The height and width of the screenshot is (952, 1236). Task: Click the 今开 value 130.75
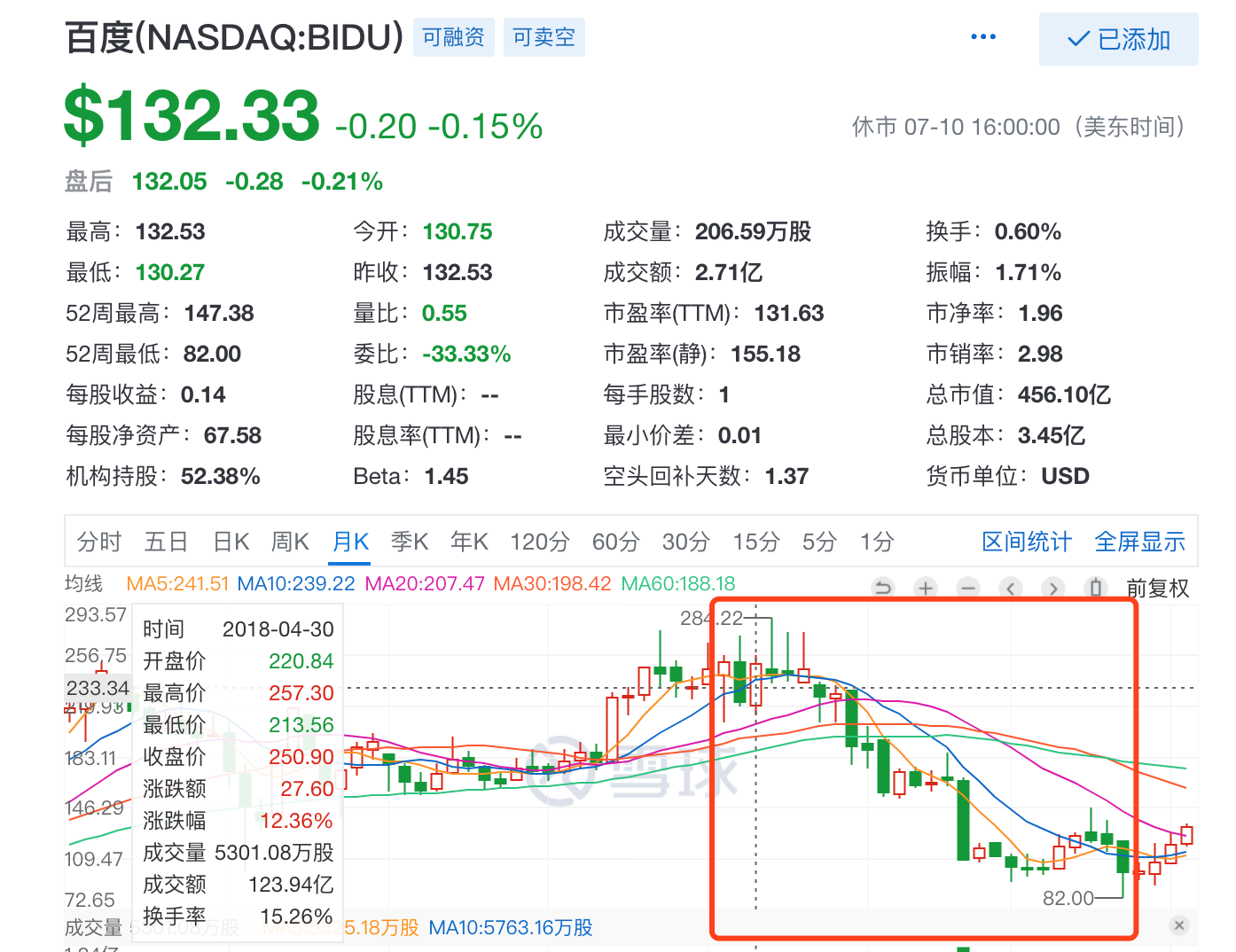pyautogui.click(x=458, y=231)
